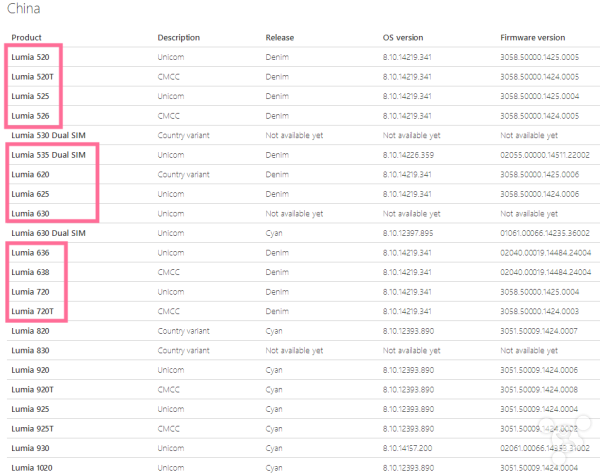Click firmware 3051.50009.1424.0006 in Lumia 920 row
This screenshot has width=600, height=475.
(x=539, y=370)
